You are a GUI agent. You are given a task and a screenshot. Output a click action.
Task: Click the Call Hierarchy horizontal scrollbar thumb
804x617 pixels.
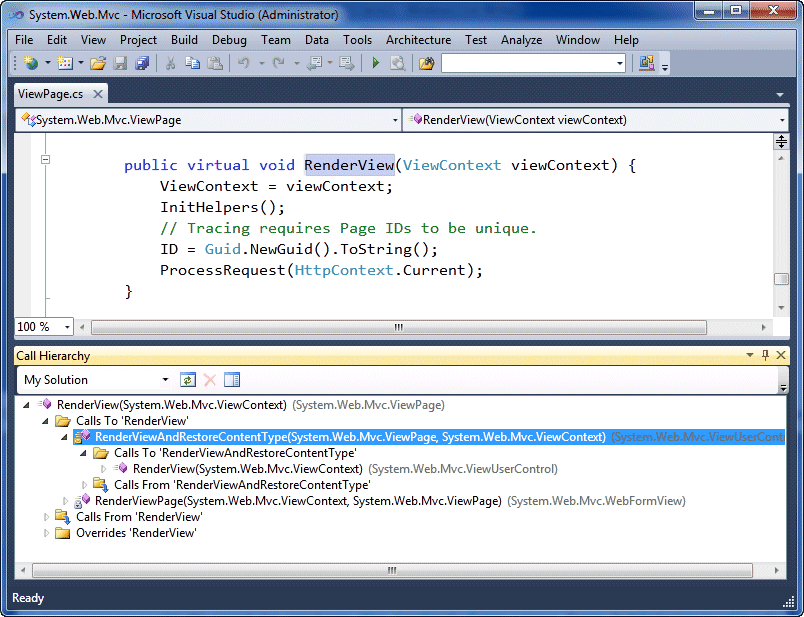point(392,570)
